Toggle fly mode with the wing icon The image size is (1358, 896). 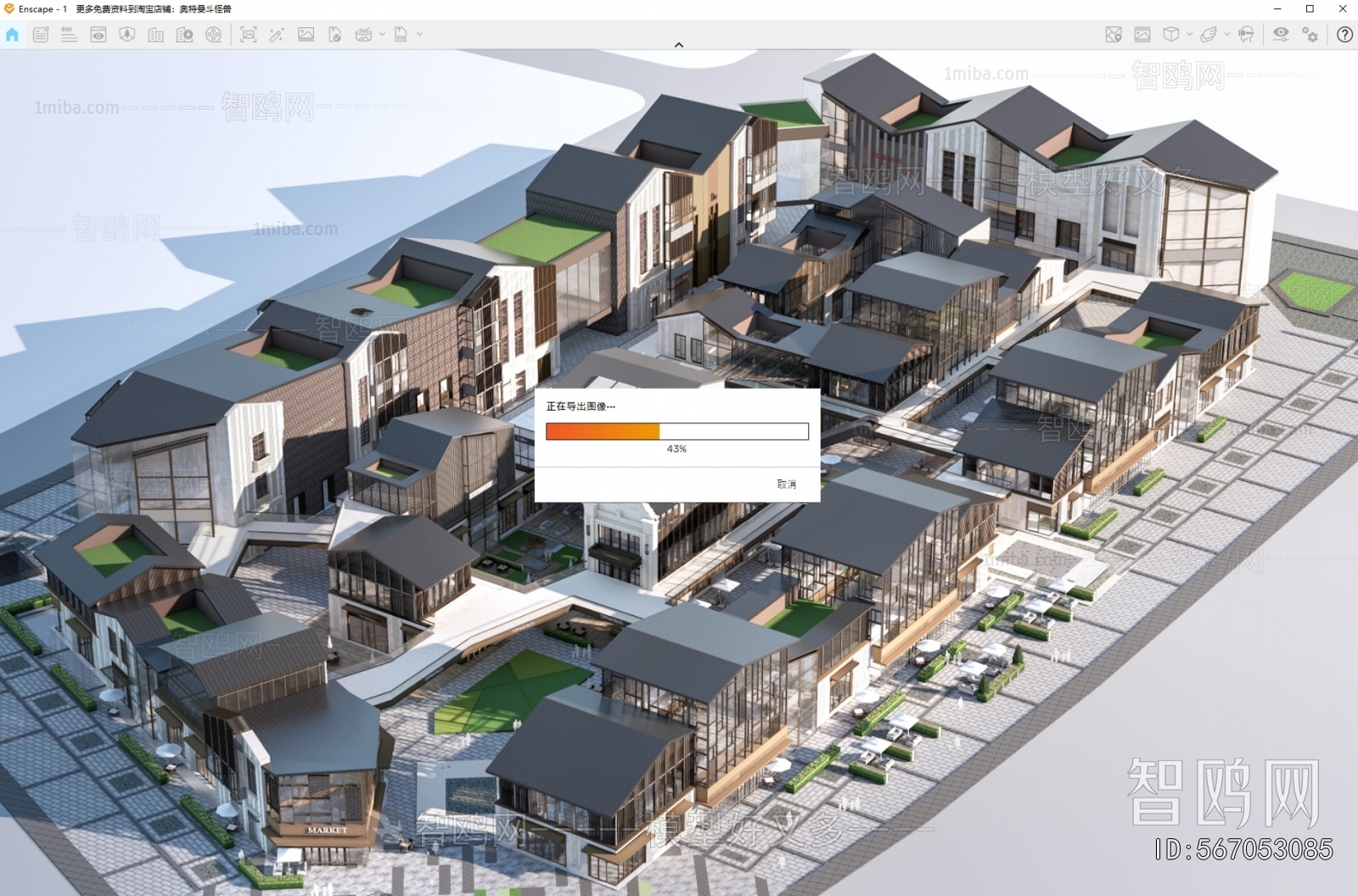point(1208,36)
